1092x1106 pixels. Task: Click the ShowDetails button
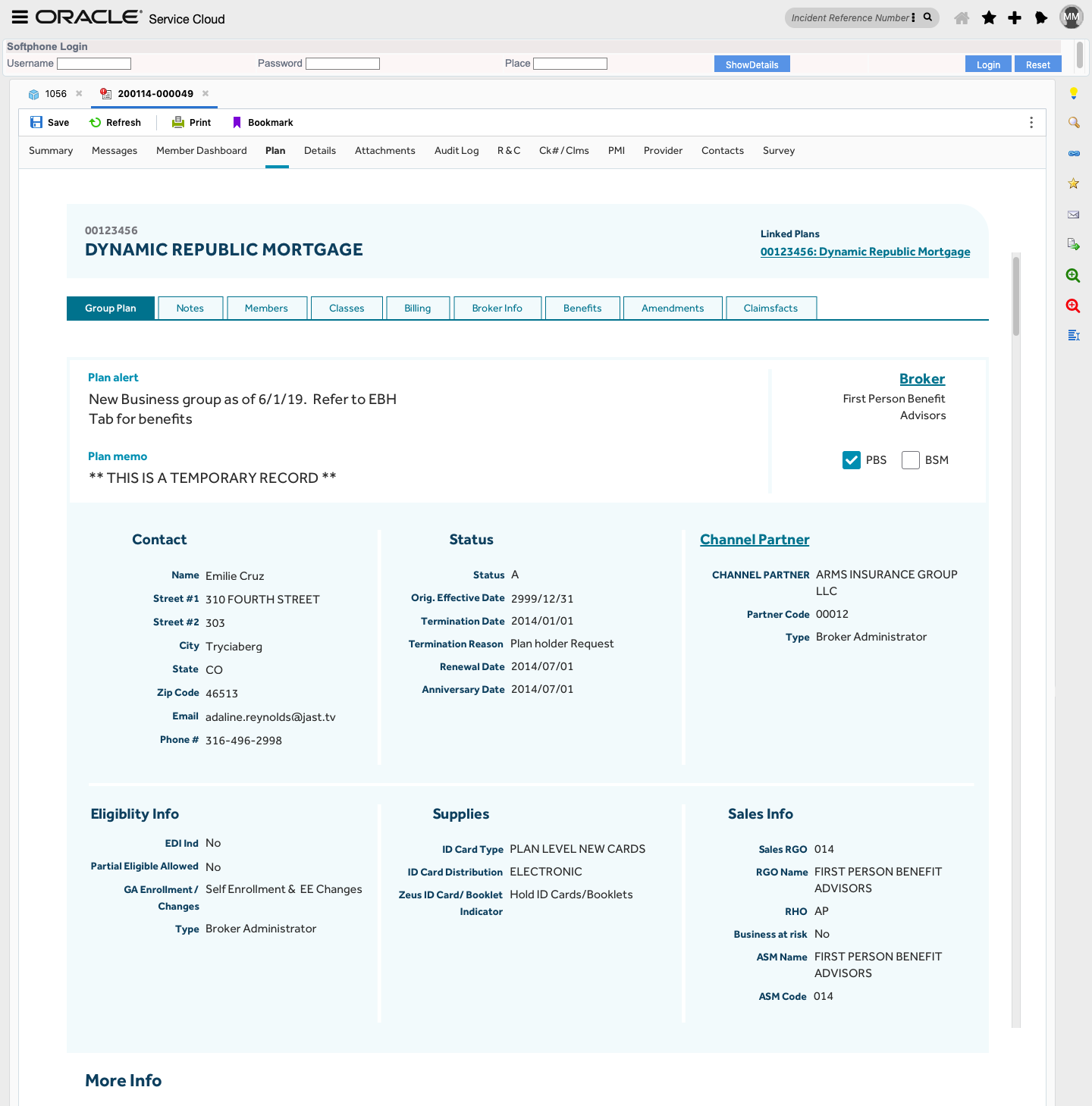[x=752, y=64]
